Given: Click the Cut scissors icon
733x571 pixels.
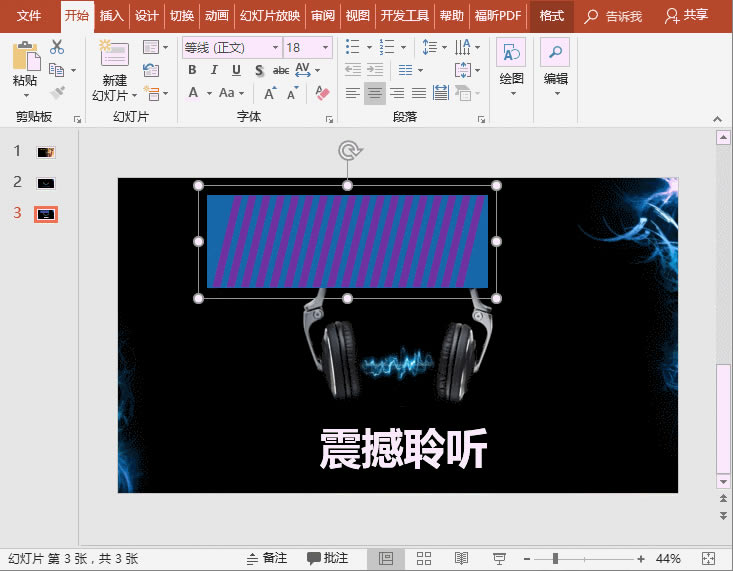Looking at the screenshot, I should [57, 47].
